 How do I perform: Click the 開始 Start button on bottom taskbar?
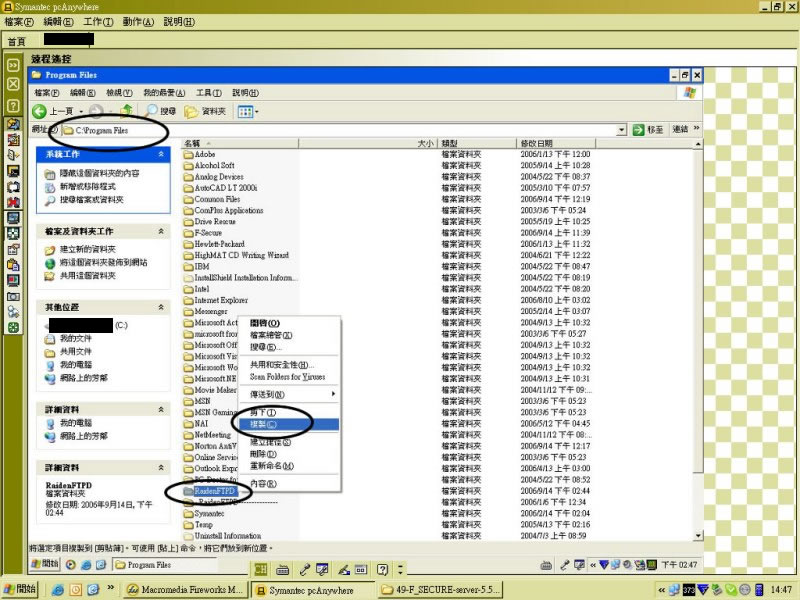(19, 589)
